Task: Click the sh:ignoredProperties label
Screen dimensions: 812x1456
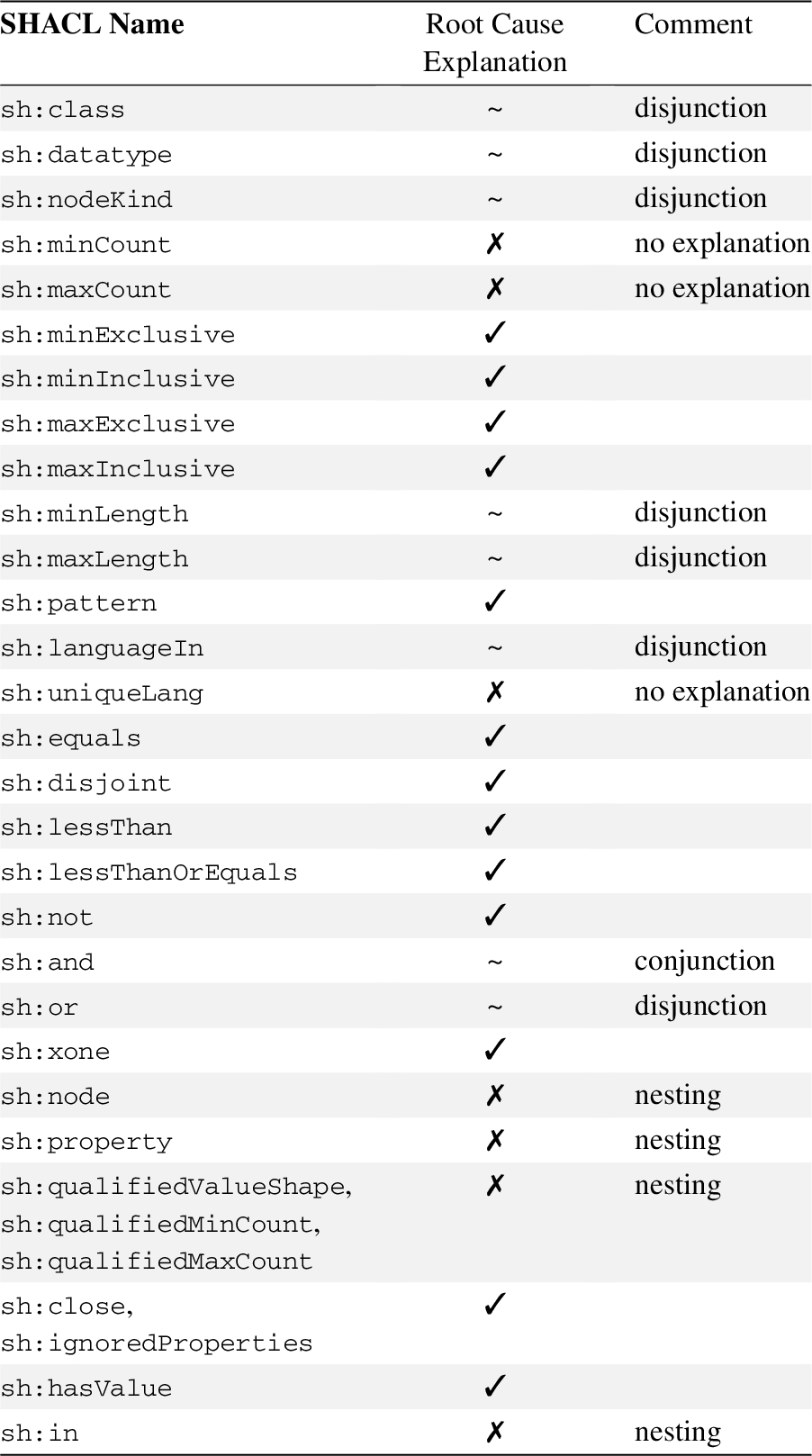Action: [157, 1343]
